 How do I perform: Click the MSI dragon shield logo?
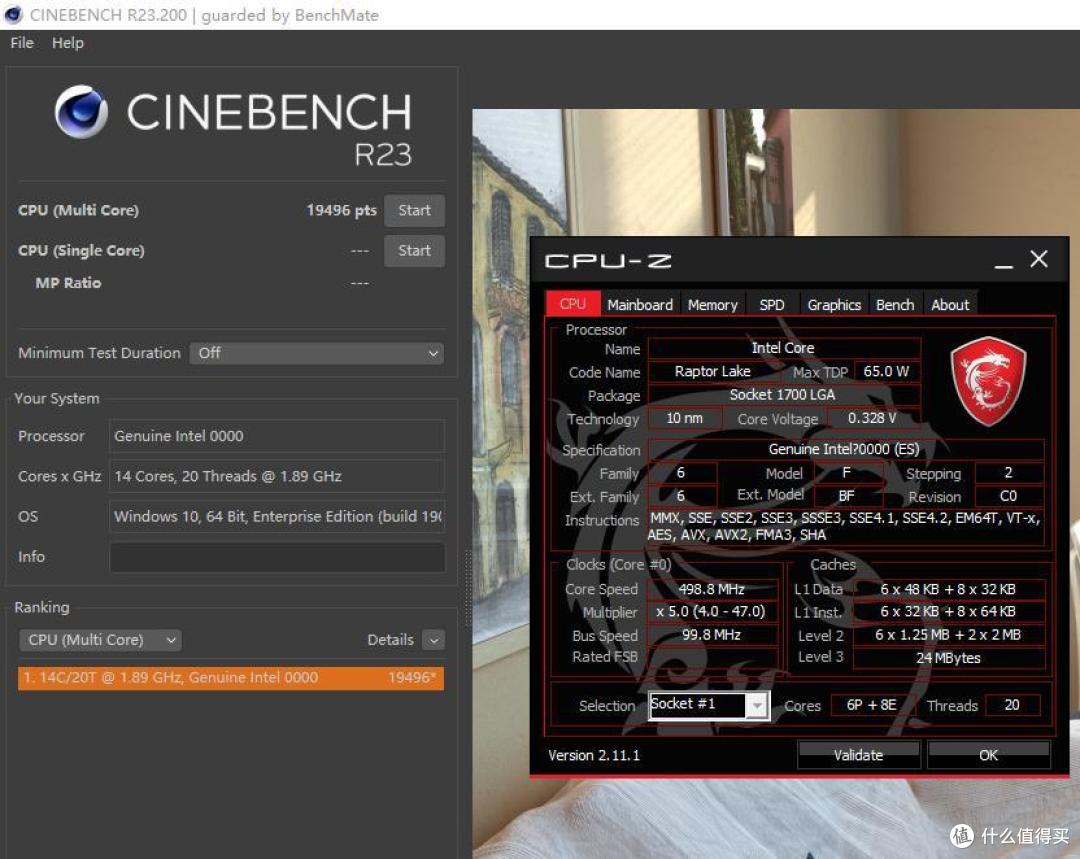coord(988,381)
